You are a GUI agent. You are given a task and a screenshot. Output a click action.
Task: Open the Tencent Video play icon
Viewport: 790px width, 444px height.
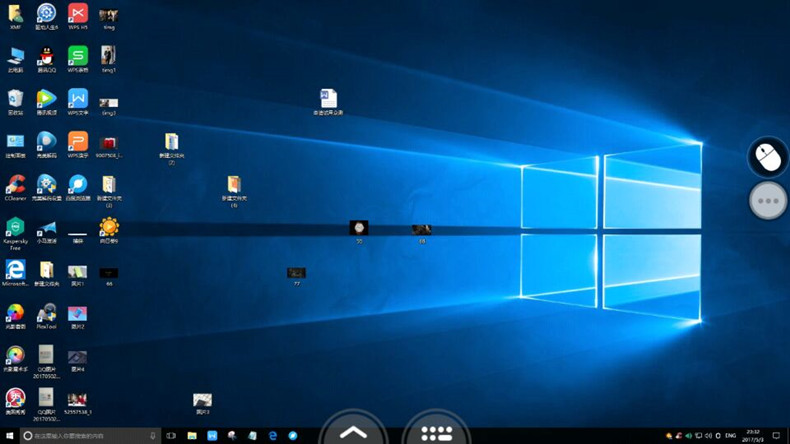(46, 99)
